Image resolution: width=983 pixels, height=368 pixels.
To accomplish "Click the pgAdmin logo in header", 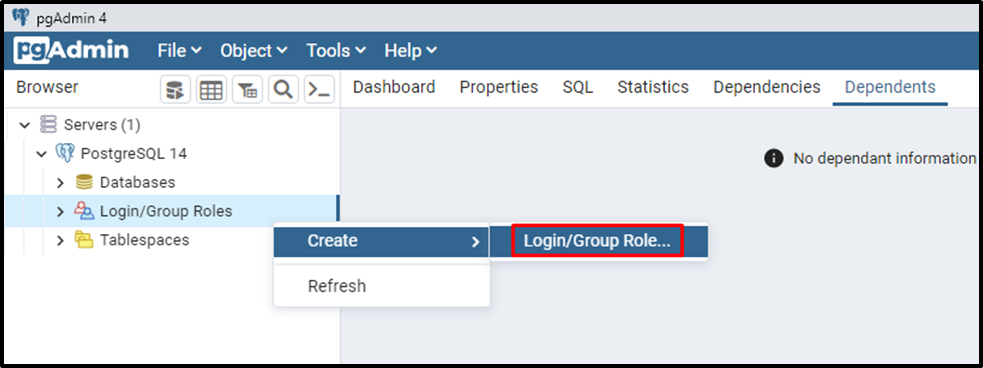I will point(71,51).
